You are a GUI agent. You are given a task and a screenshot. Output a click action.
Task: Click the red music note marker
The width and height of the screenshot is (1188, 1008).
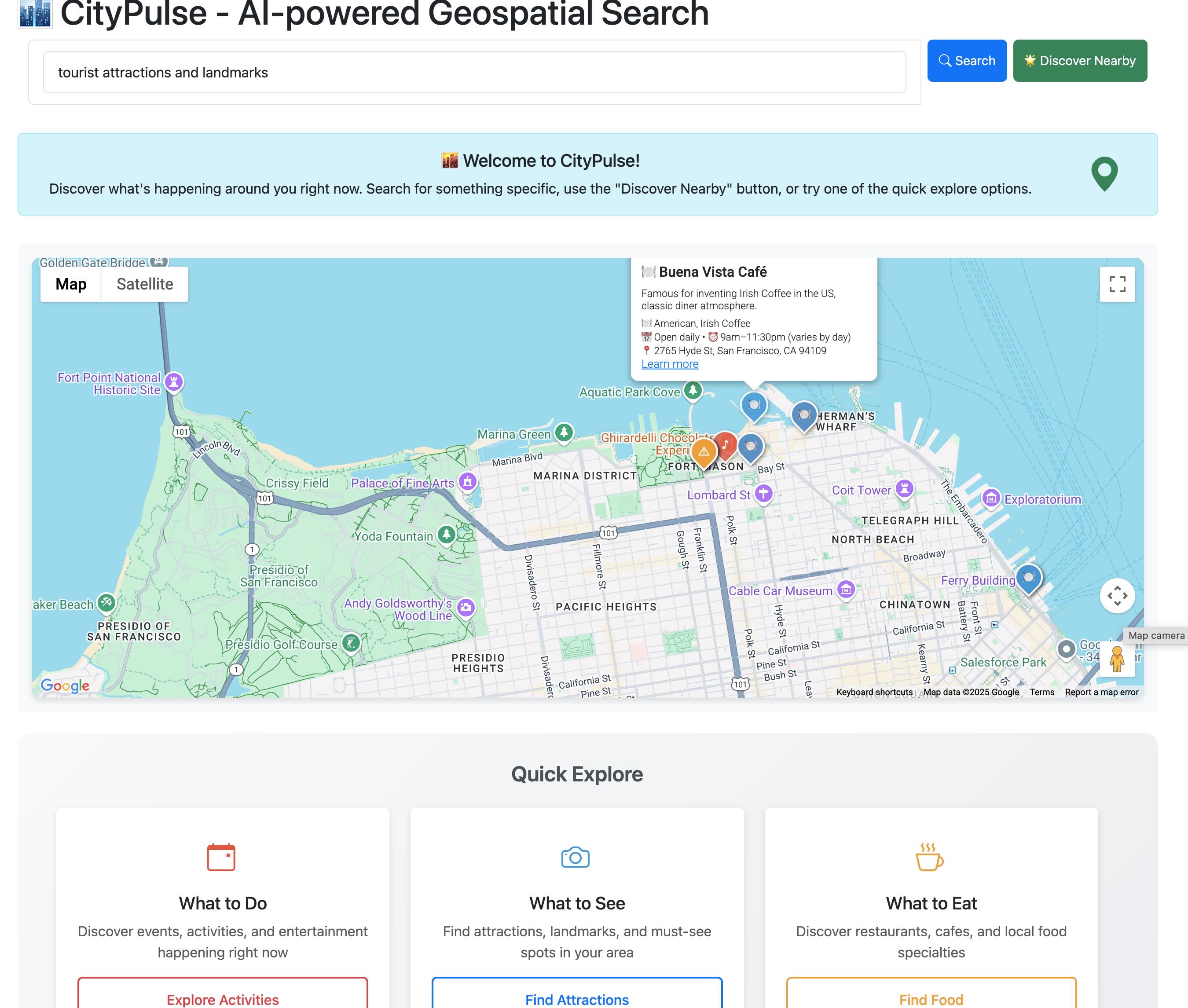tap(726, 444)
